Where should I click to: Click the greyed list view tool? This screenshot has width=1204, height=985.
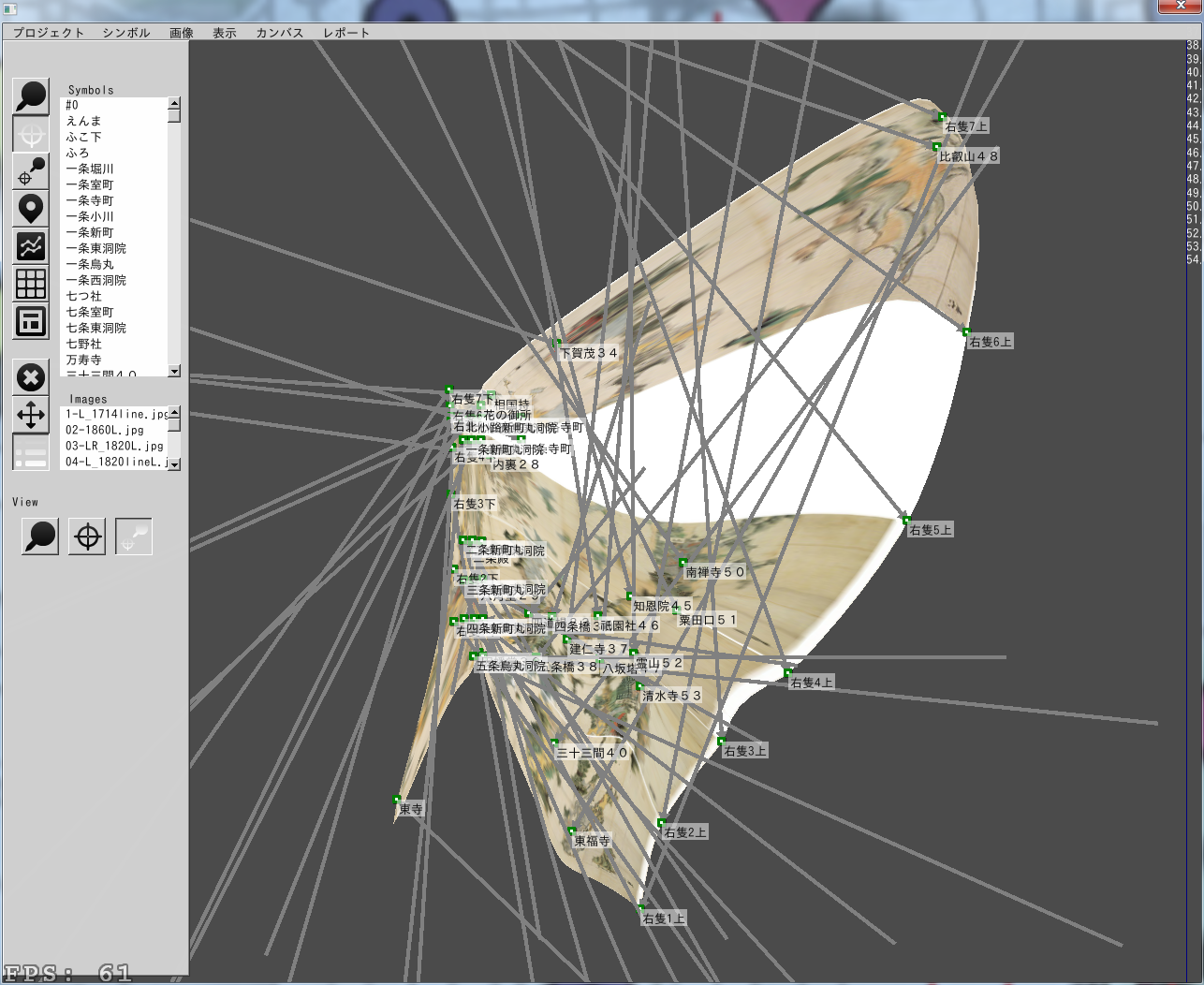[31, 453]
